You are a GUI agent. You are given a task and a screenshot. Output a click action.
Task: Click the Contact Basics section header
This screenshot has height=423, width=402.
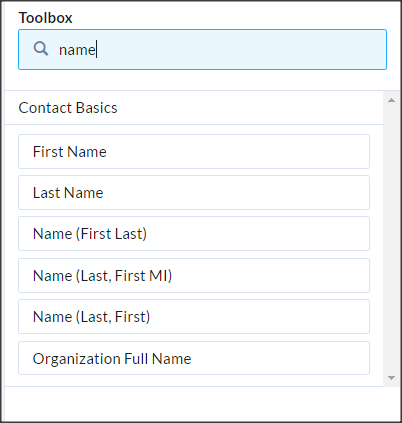click(x=194, y=108)
